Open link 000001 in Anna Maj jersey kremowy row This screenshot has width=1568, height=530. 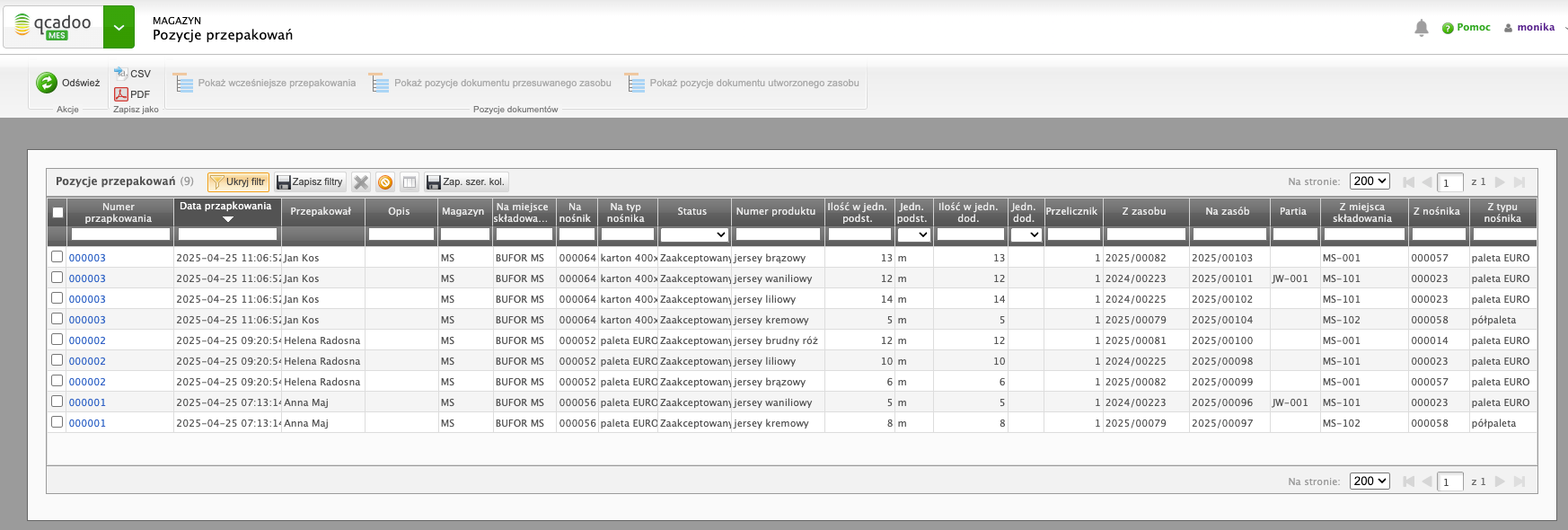(x=87, y=423)
